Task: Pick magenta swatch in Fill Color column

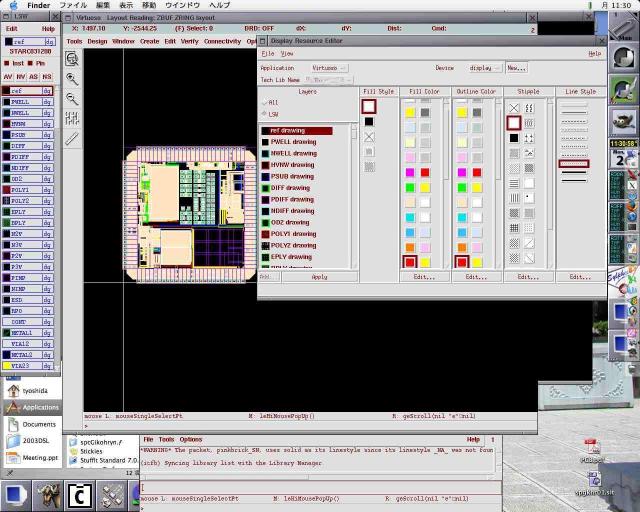Action: 410,172
